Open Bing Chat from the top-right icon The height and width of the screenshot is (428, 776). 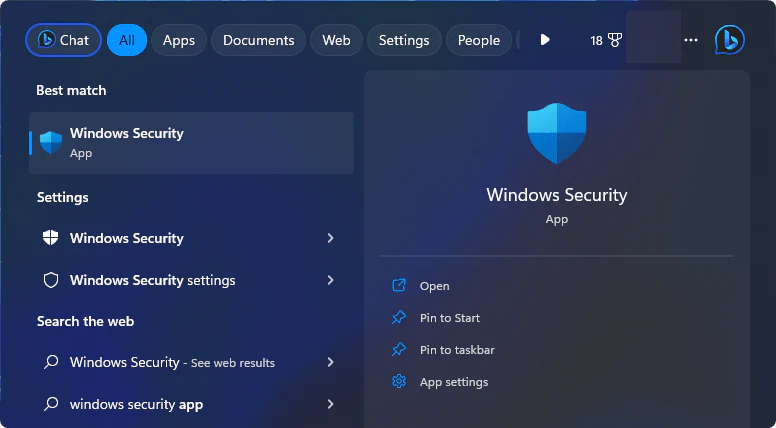point(729,40)
